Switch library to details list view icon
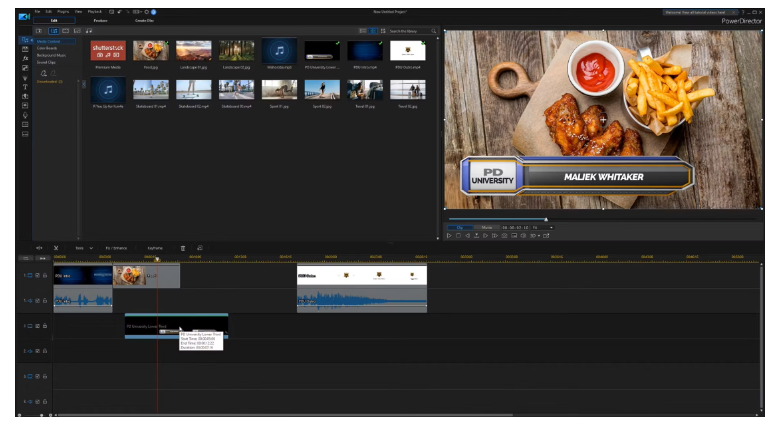The image size is (775, 426). click(x=363, y=31)
